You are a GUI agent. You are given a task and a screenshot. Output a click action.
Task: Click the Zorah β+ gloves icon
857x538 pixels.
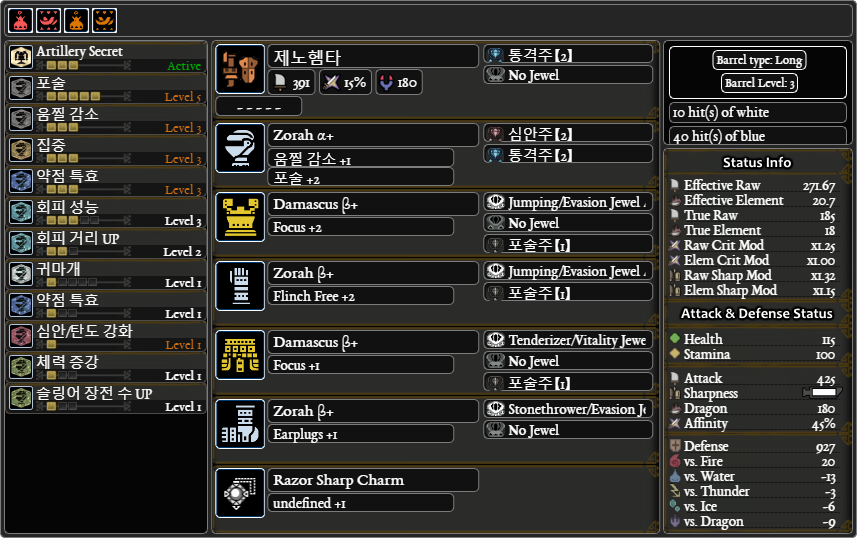pyautogui.click(x=240, y=285)
